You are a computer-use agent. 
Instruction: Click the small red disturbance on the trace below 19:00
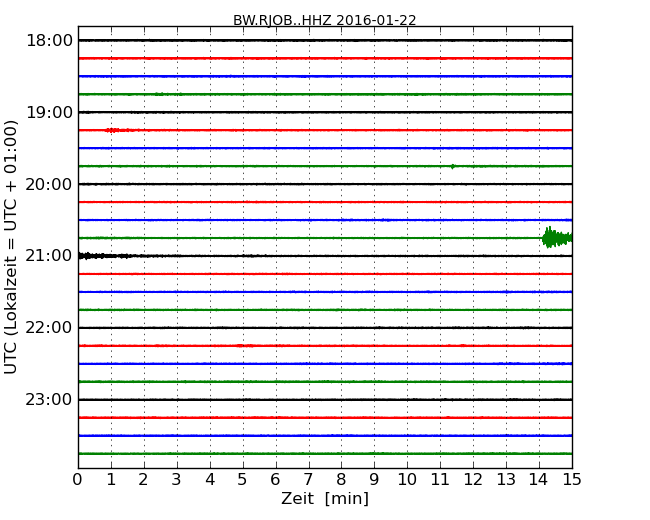(x=119, y=130)
